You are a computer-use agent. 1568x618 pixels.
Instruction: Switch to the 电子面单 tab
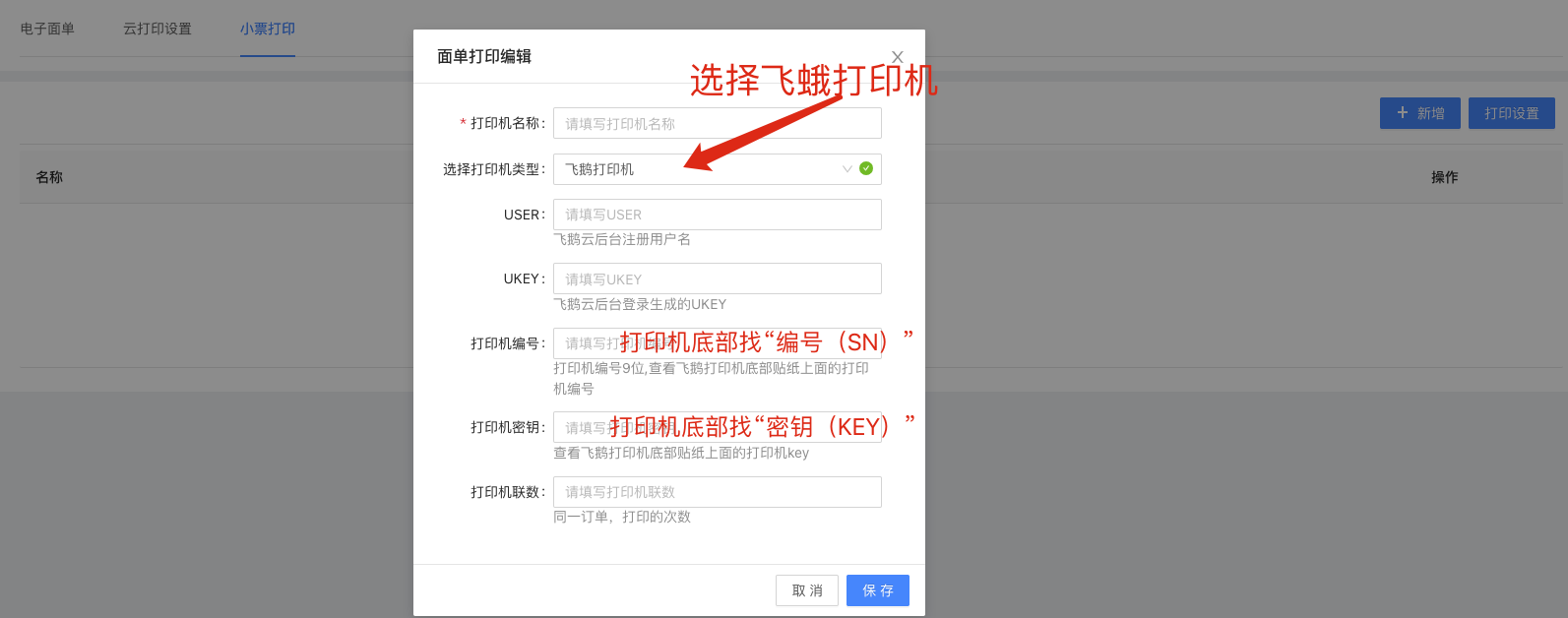coord(47,29)
